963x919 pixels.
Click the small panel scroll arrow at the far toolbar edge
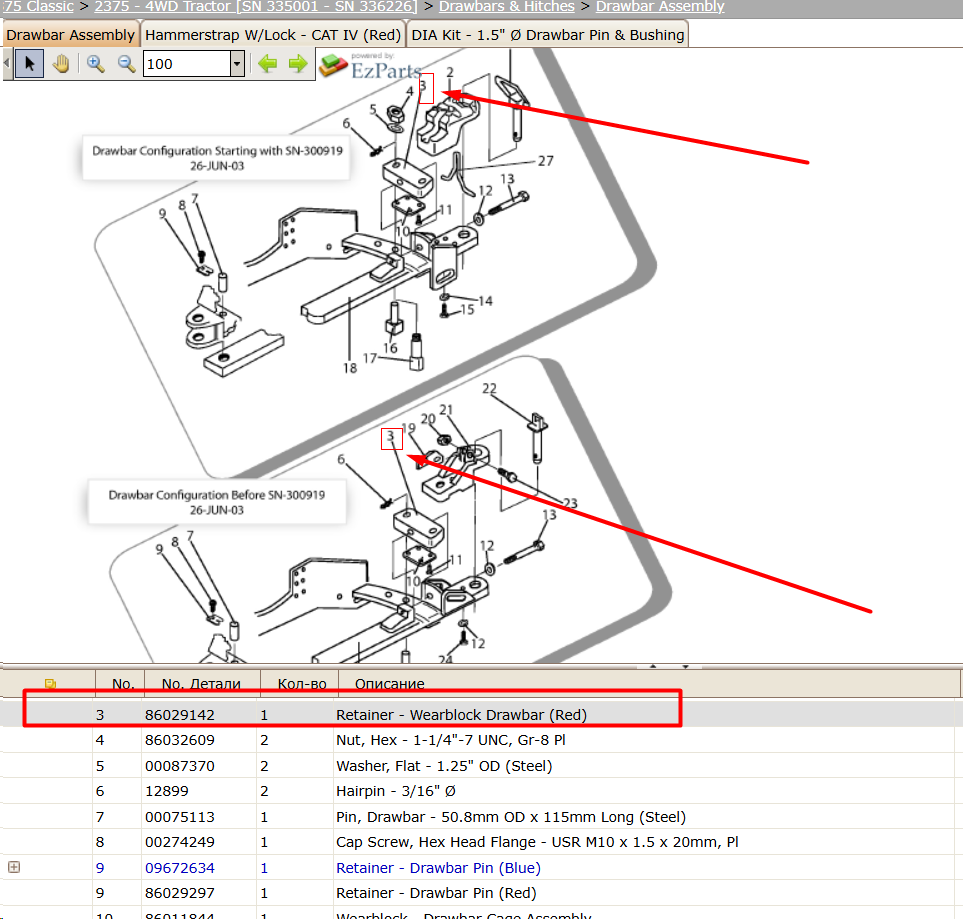pos(6,63)
